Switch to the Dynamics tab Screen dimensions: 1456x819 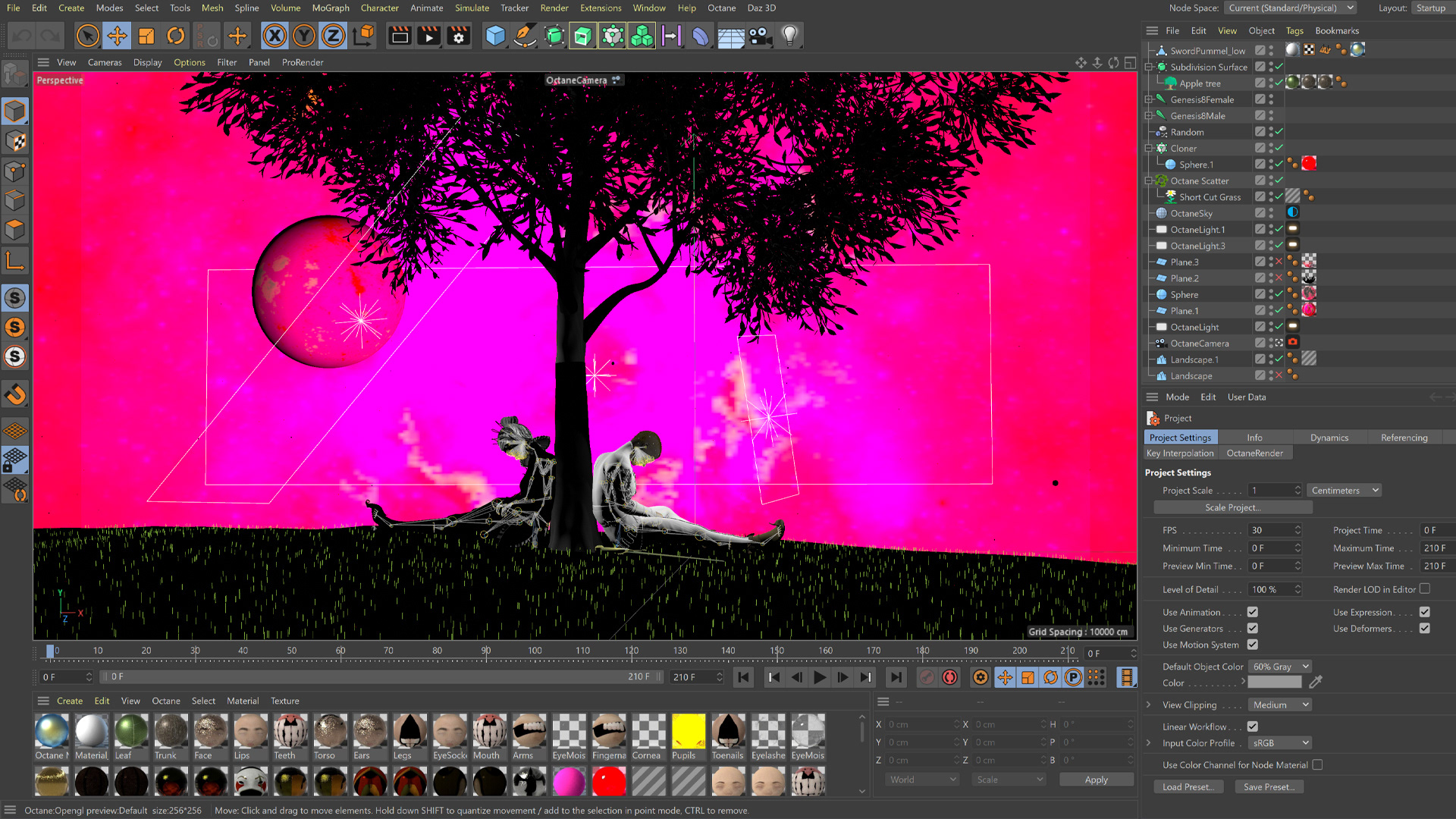click(1329, 438)
